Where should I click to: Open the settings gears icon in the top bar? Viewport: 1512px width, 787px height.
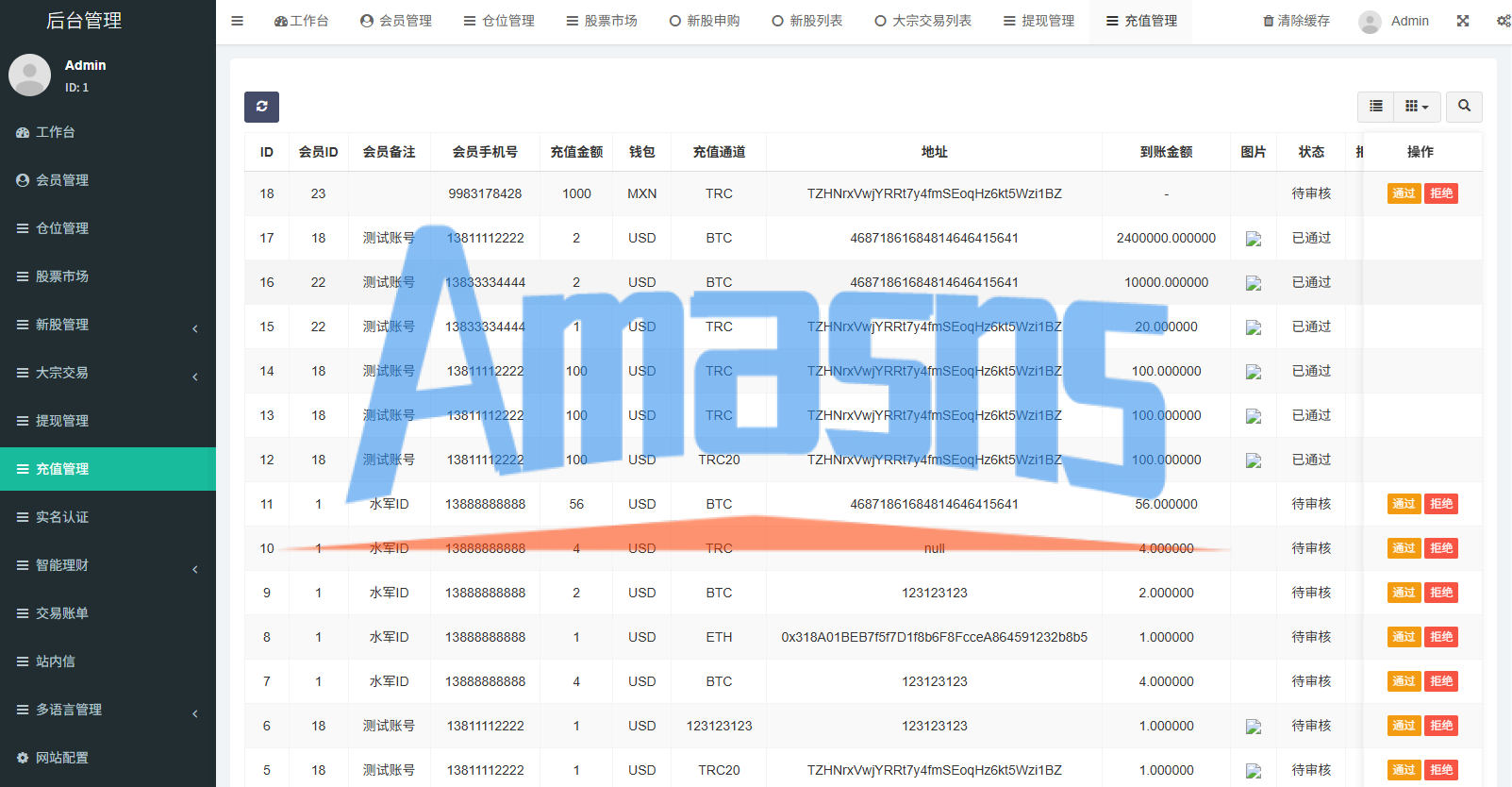pyautogui.click(x=1504, y=21)
